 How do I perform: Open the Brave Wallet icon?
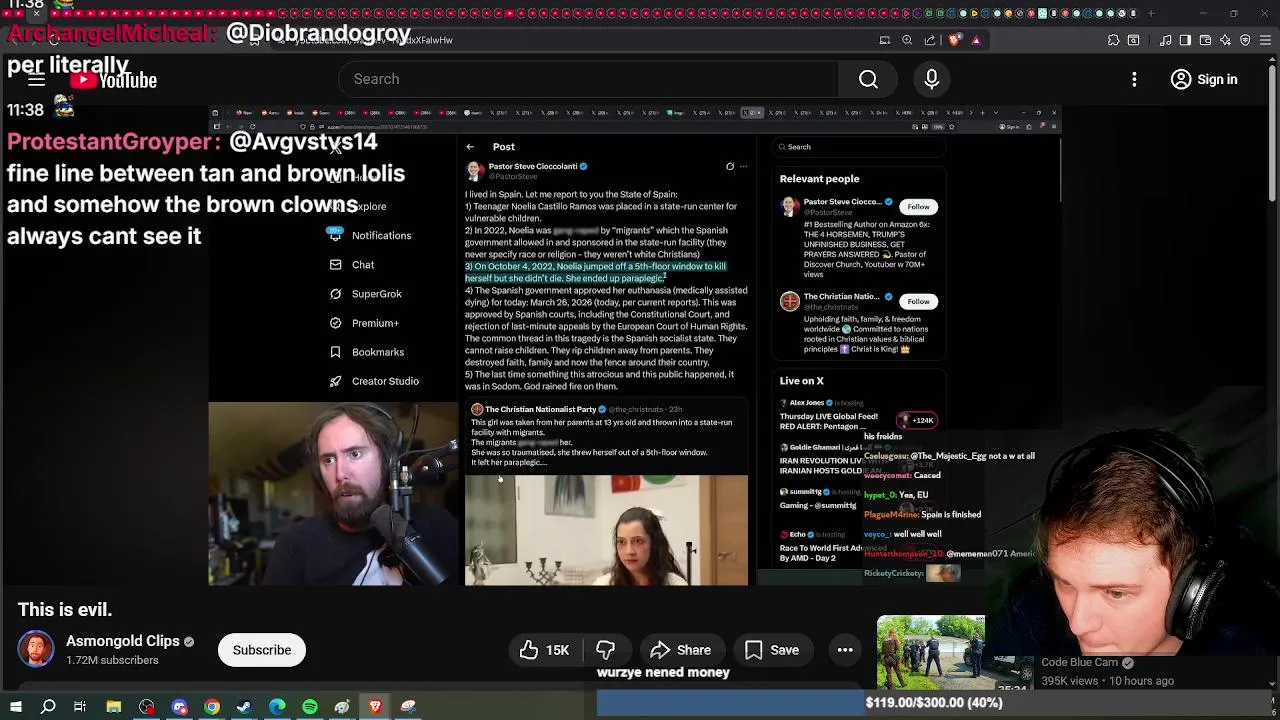(1206, 40)
